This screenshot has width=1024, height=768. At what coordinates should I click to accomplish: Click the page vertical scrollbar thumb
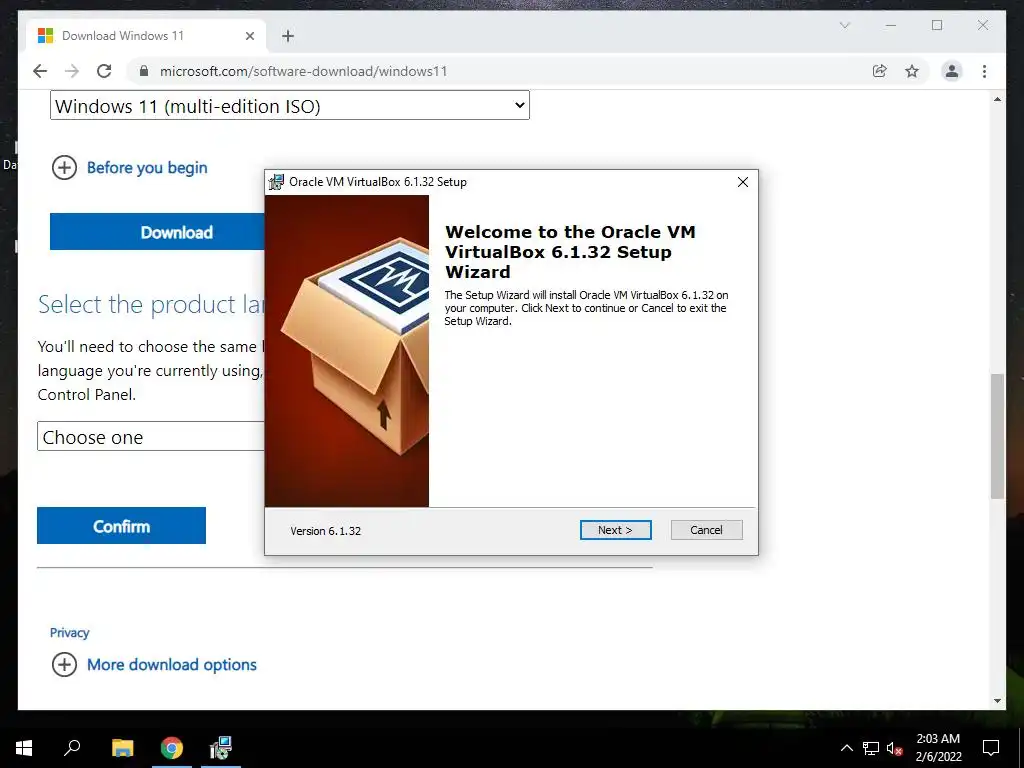[x=997, y=436]
